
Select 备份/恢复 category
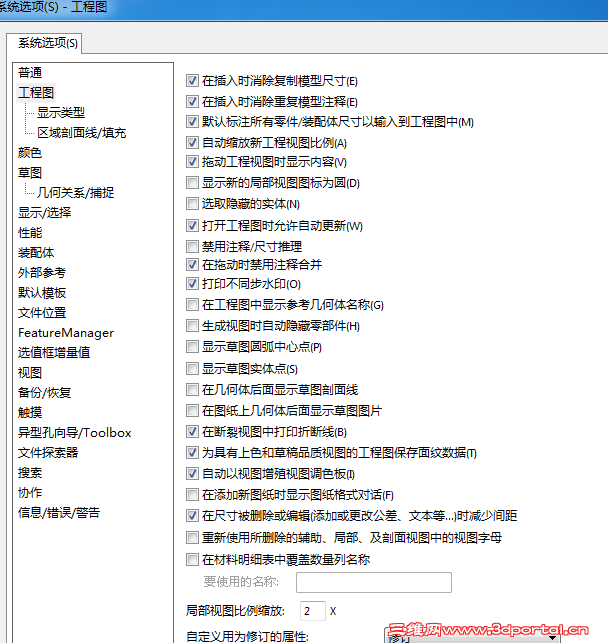click(x=45, y=392)
